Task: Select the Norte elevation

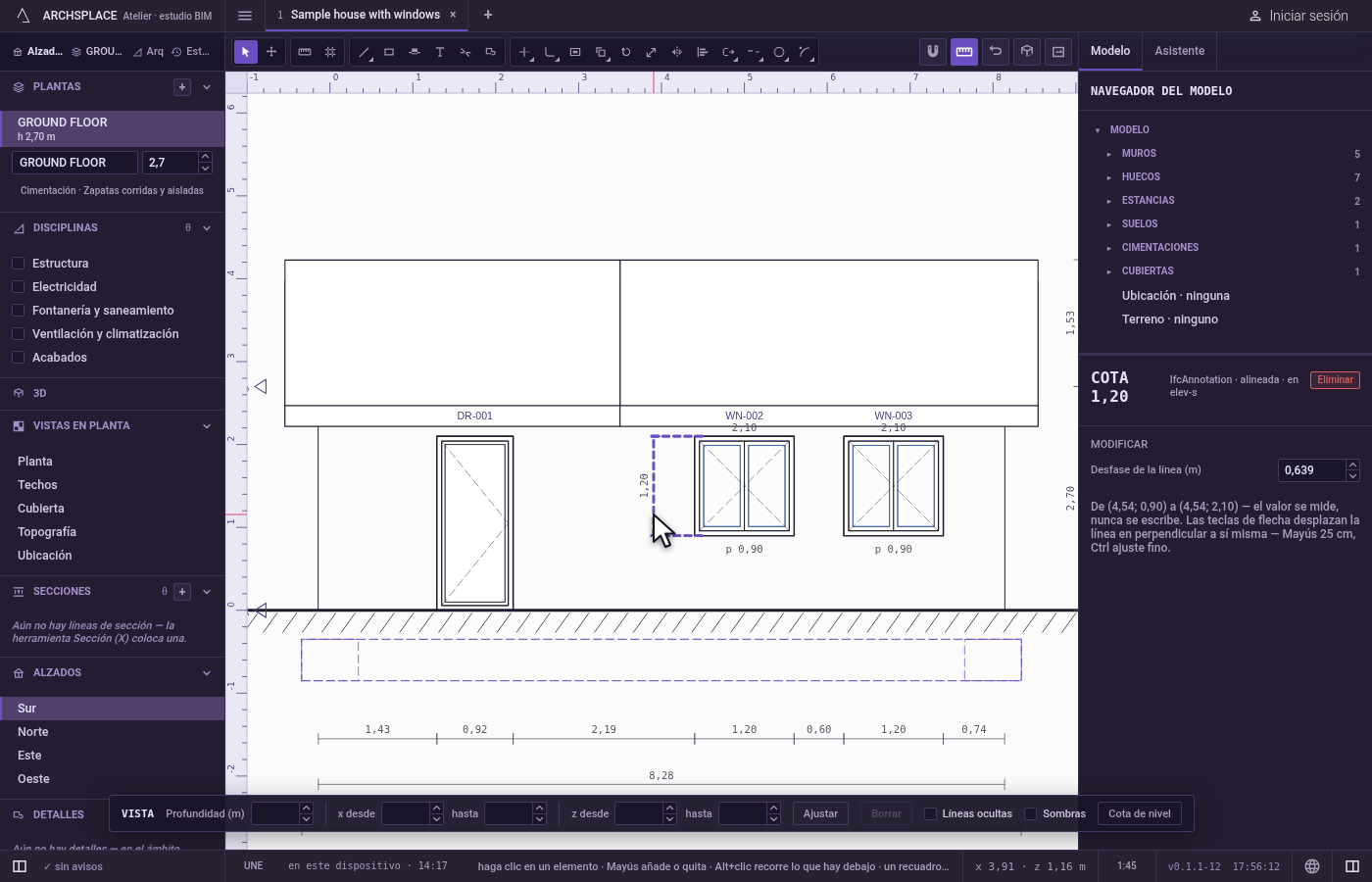Action: click(x=113, y=732)
